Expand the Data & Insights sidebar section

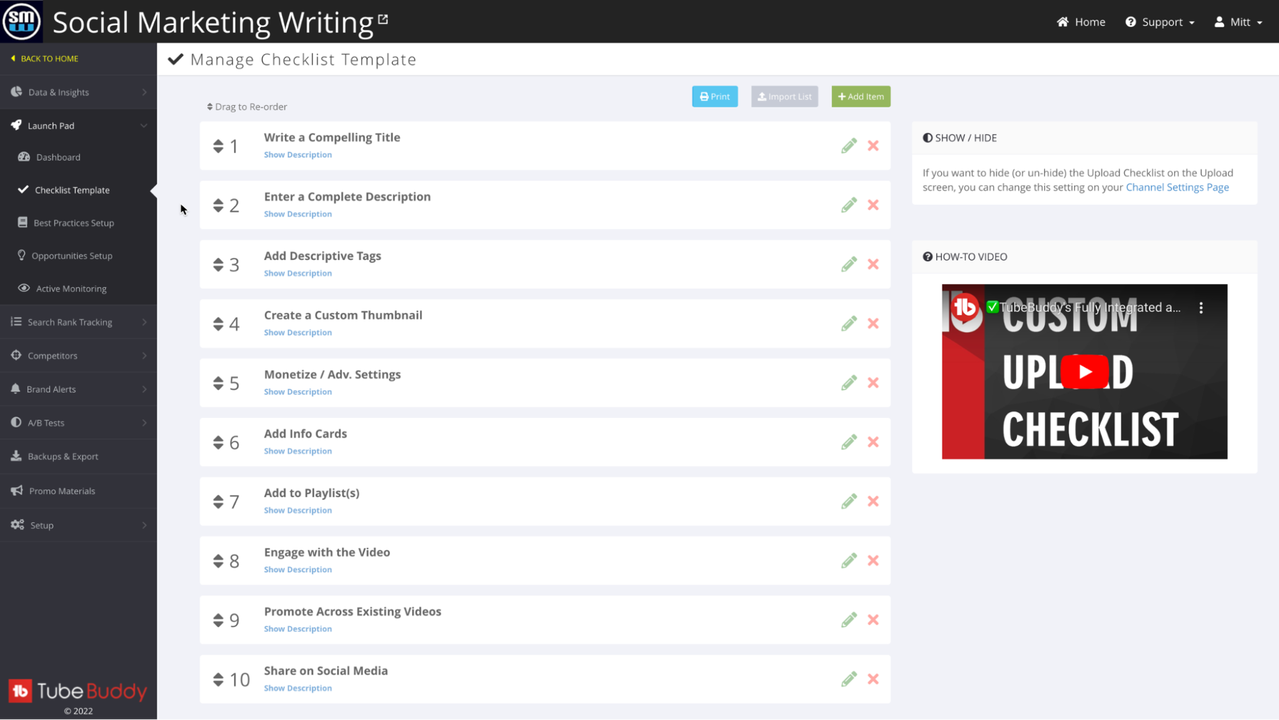click(78, 92)
